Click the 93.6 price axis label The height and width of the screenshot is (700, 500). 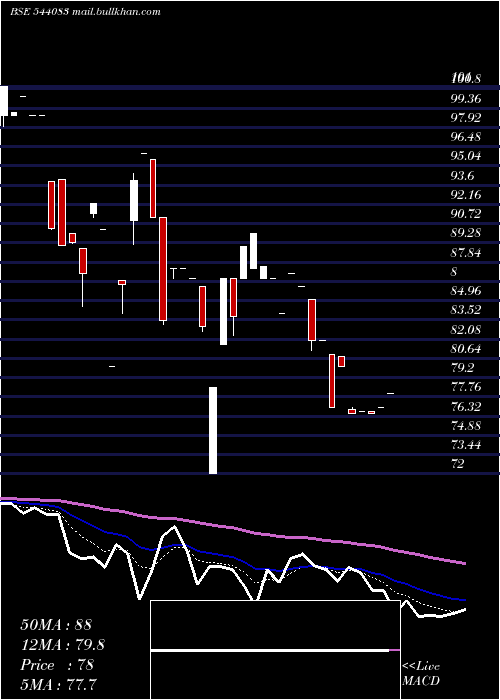[x=462, y=176]
